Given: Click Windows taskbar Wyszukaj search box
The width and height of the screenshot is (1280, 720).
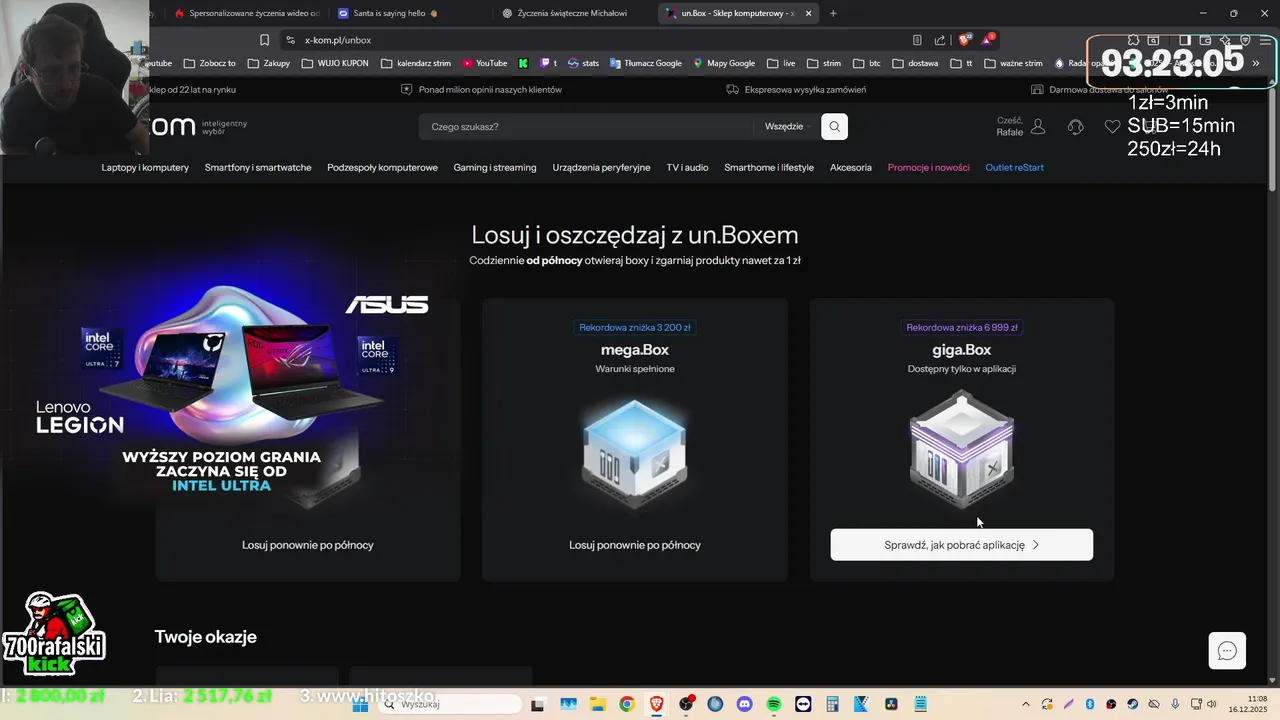Looking at the screenshot, I should click(448, 704).
